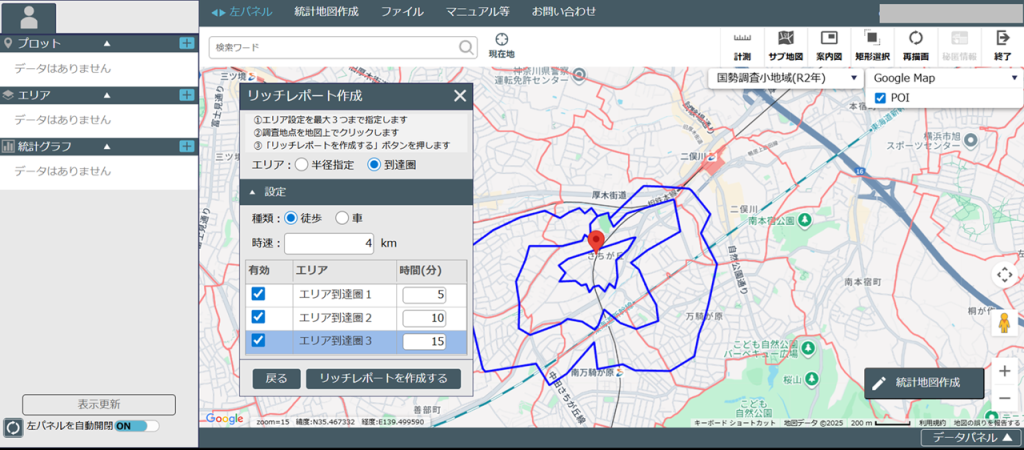Screen dimensions: 1024x450
Task: Add a new plot with plus icon
Action: (187, 44)
